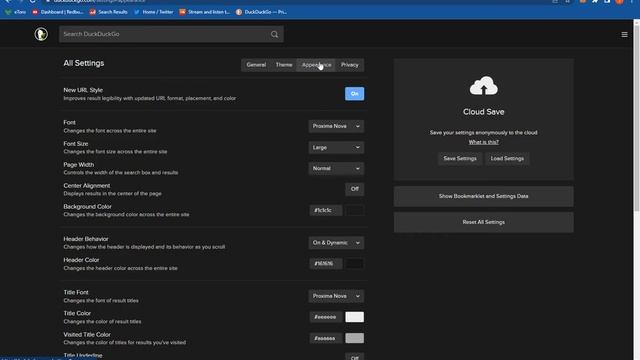Viewport: 640px width, 360px height.
Task: Open the hamburger menu at the header right
Action: click(x=624, y=35)
